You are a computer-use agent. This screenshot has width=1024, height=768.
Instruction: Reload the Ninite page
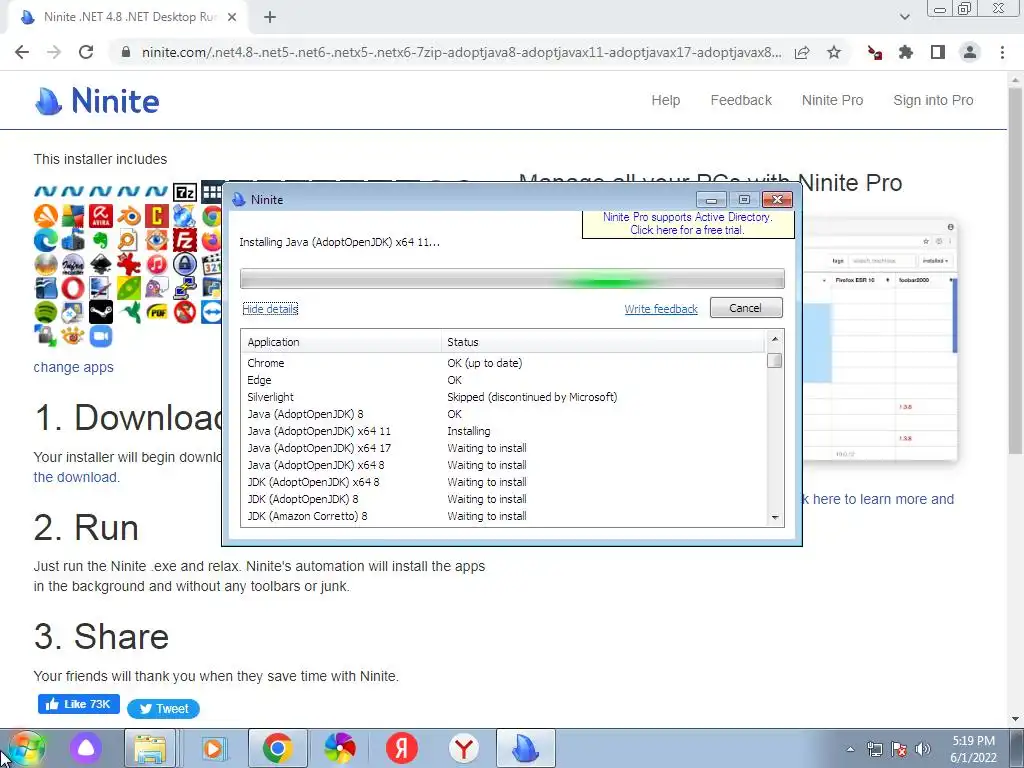(x=86, y=52)
